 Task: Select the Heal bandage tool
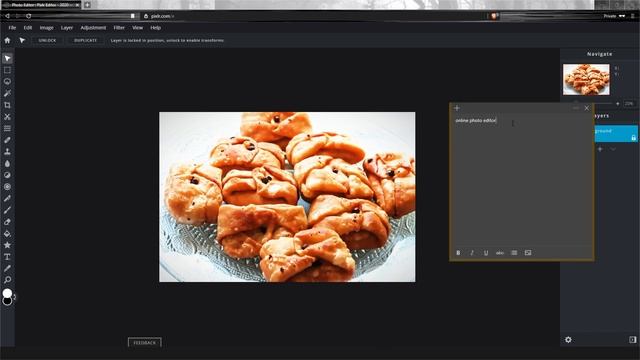coord(7,140)
